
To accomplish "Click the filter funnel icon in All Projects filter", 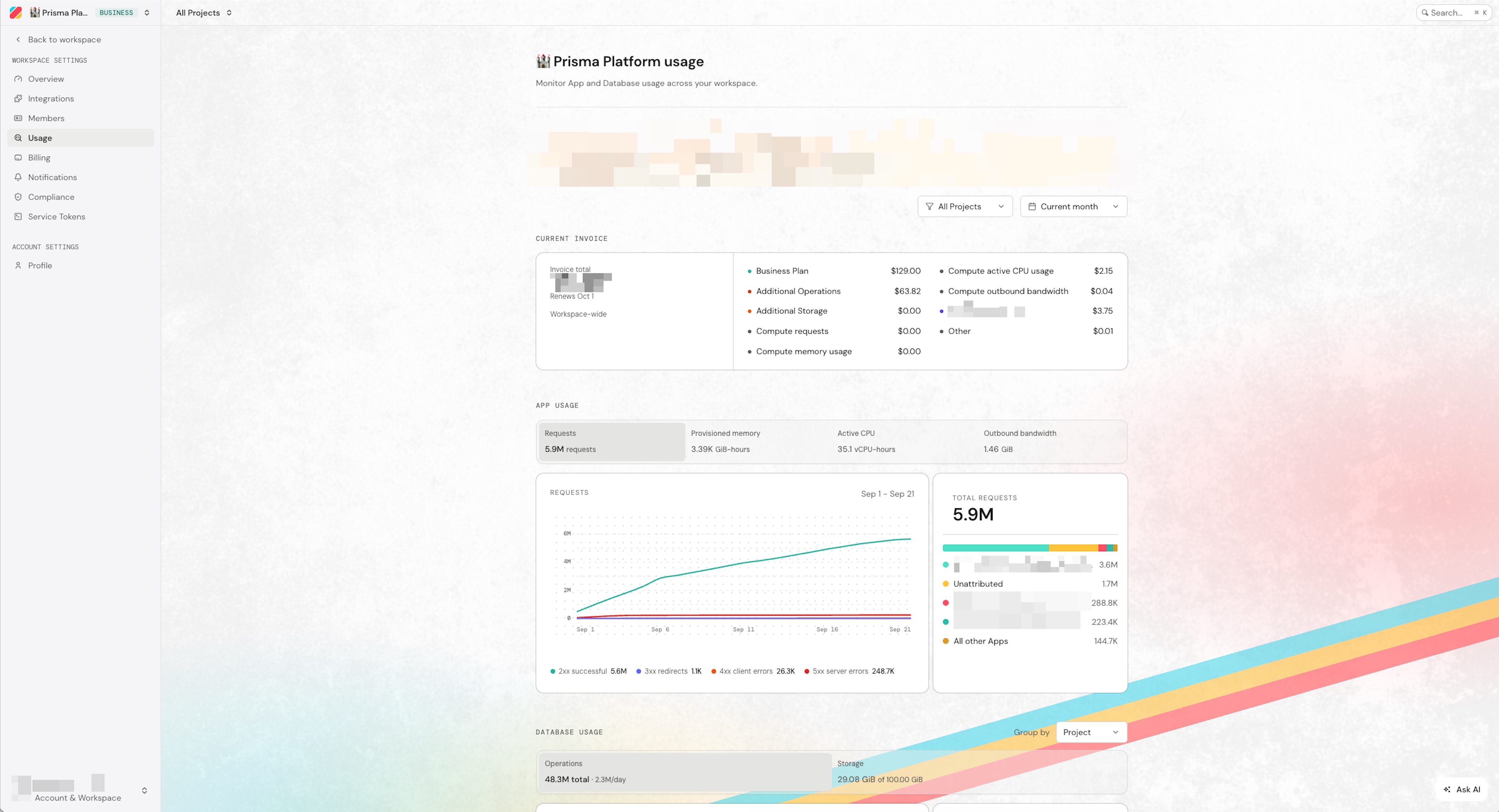I will click(x=929, y=206).
